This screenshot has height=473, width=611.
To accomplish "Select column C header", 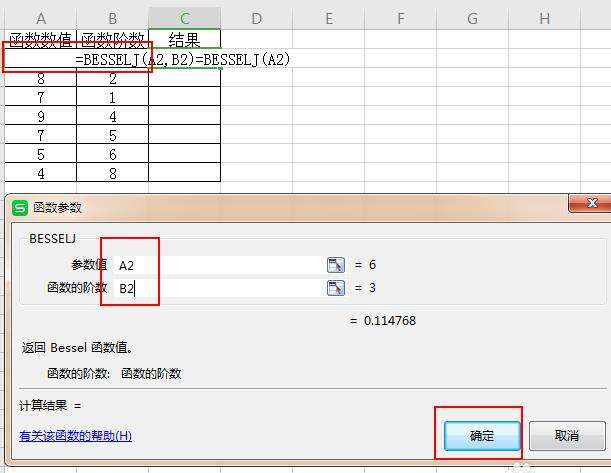I will pos(185,19).
